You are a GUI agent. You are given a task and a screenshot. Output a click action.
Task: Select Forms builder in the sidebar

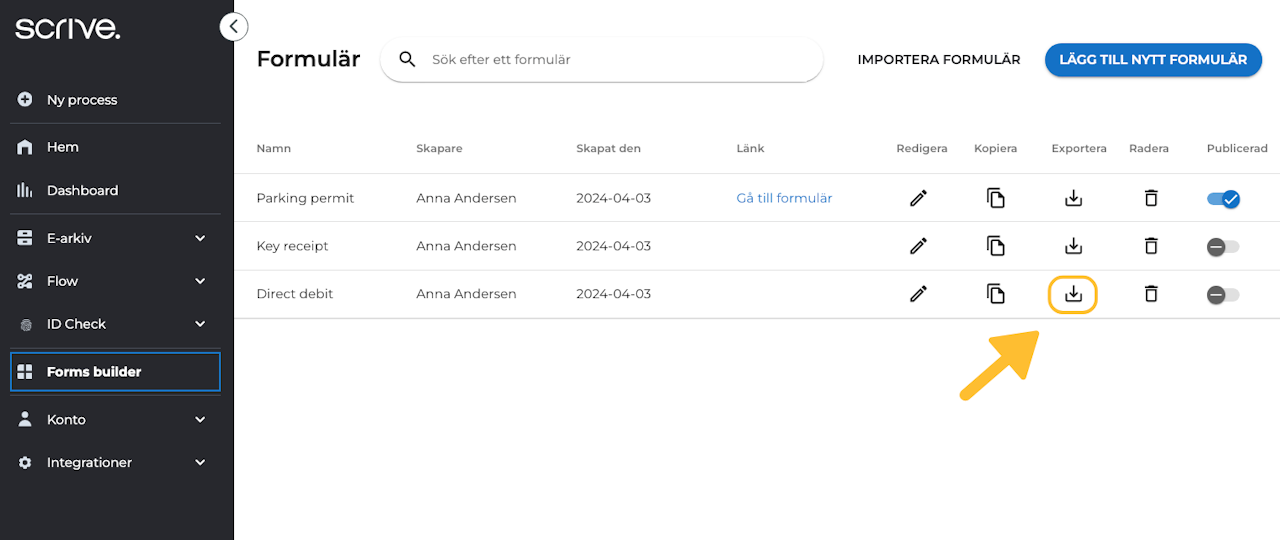94,371
